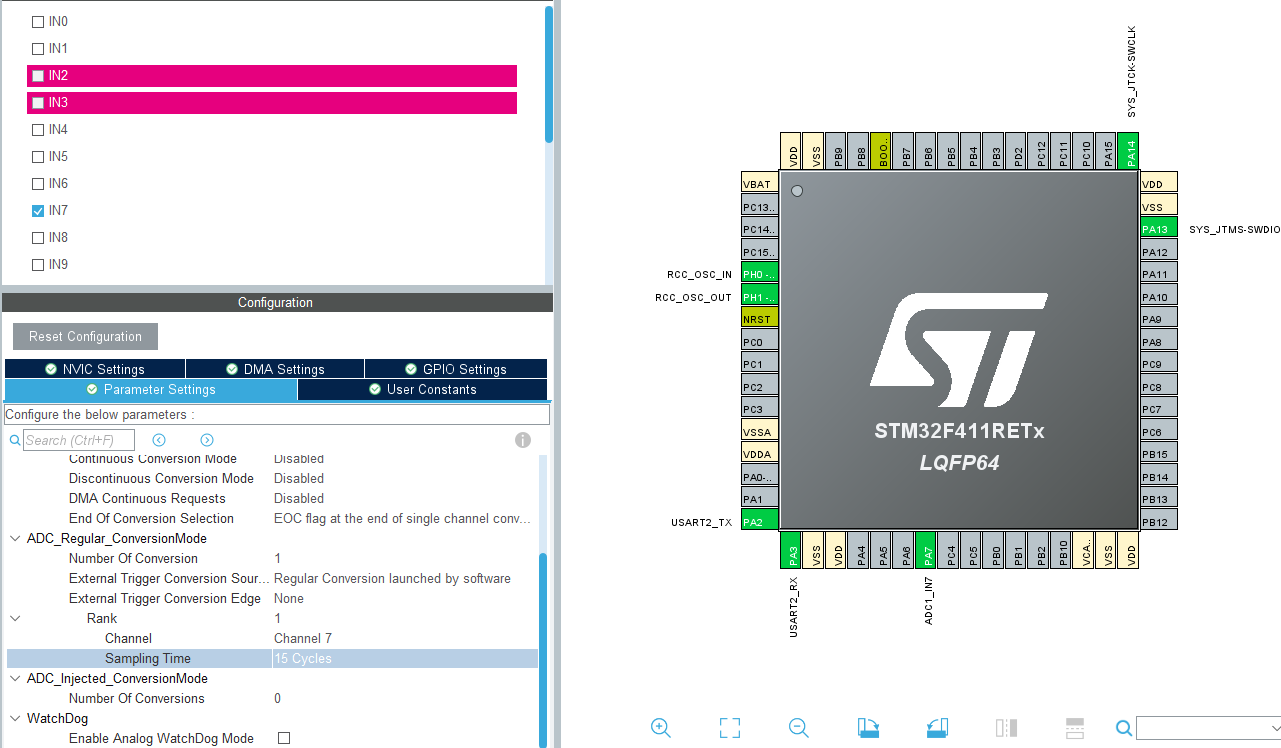
Task: Select the Parameter Settings tab
Action: click(151, 389)
